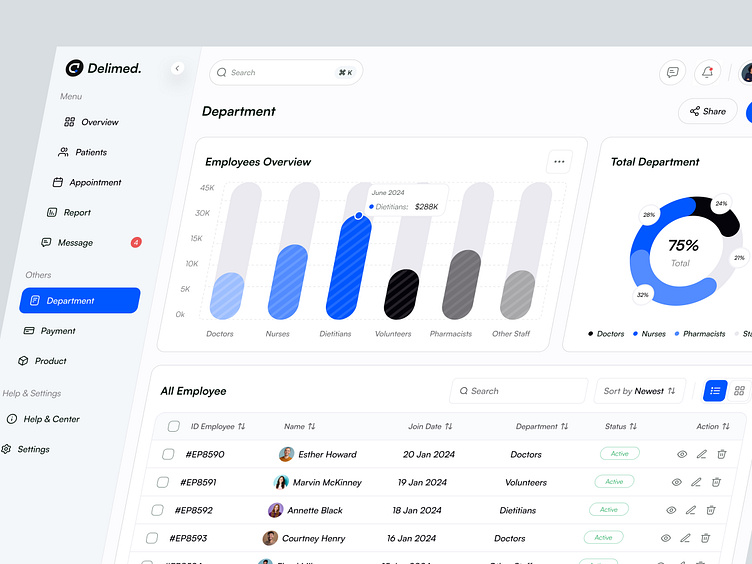Click the Share button
Viewport: 752px width, 564px height.
[x=707, y=111]
